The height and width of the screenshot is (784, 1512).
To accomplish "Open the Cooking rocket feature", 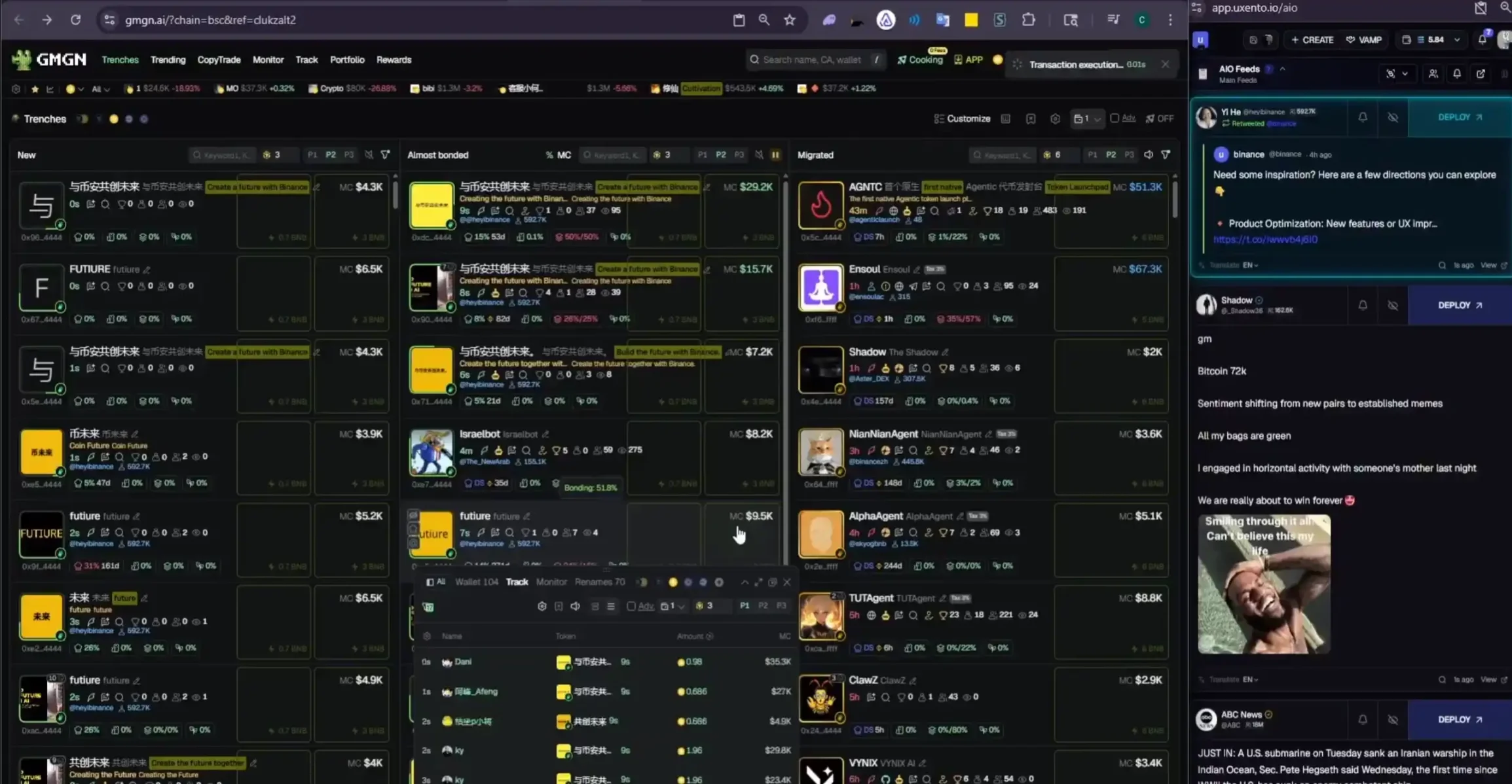I will [x=920, y=60].
